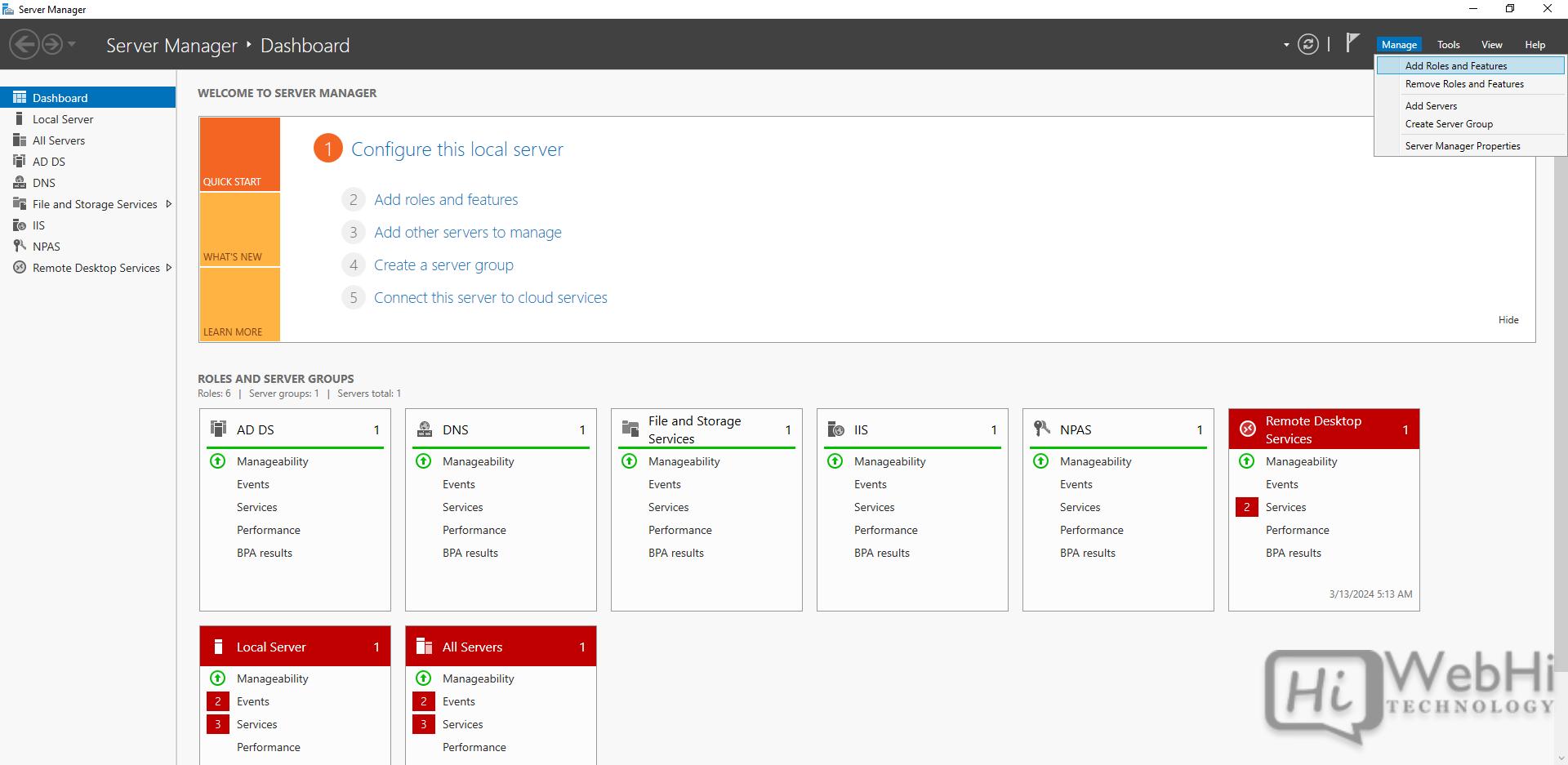The height and width of the screenshot is (765, 1568).
Task: Expand Remote Desktop Services in sidebar
Action: coord(169,268)
